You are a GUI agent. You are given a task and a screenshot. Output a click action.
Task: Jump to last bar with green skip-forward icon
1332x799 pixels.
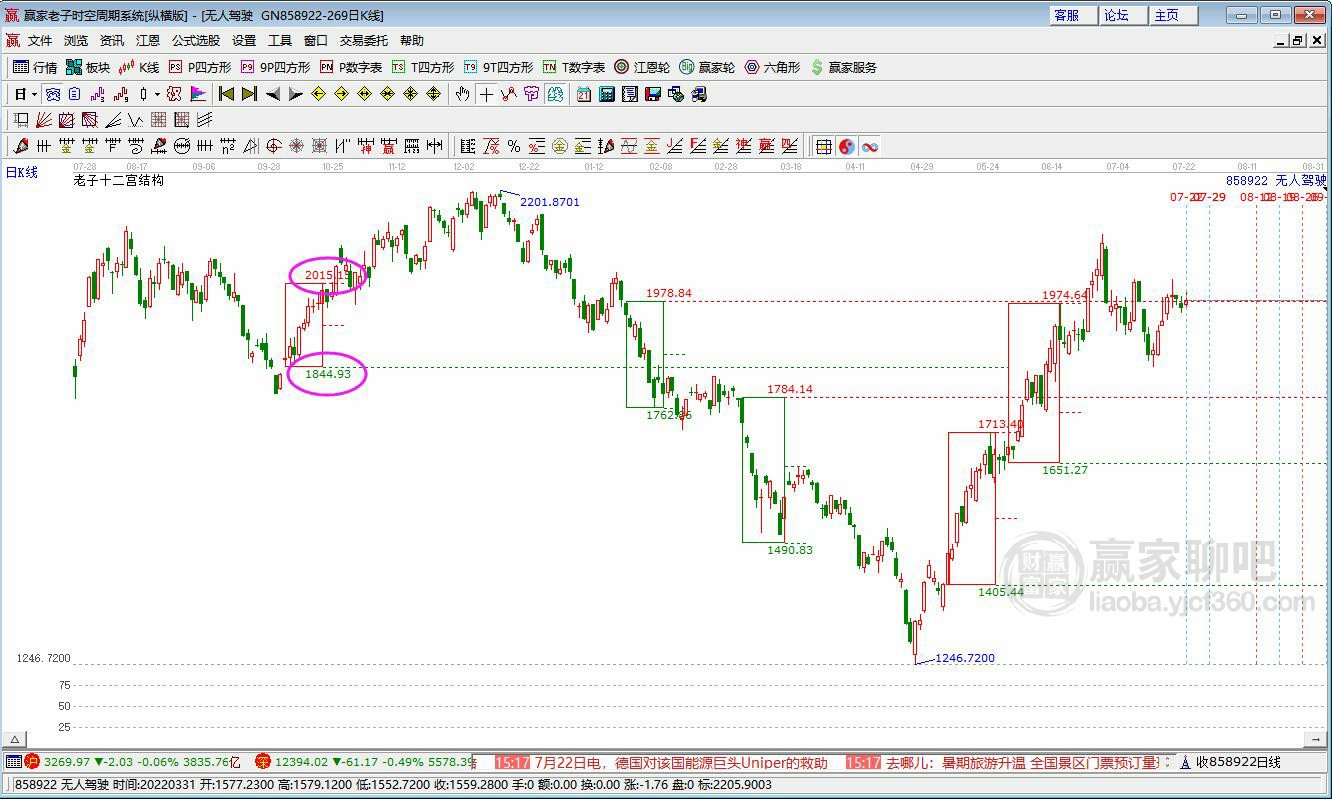[249, 94]
